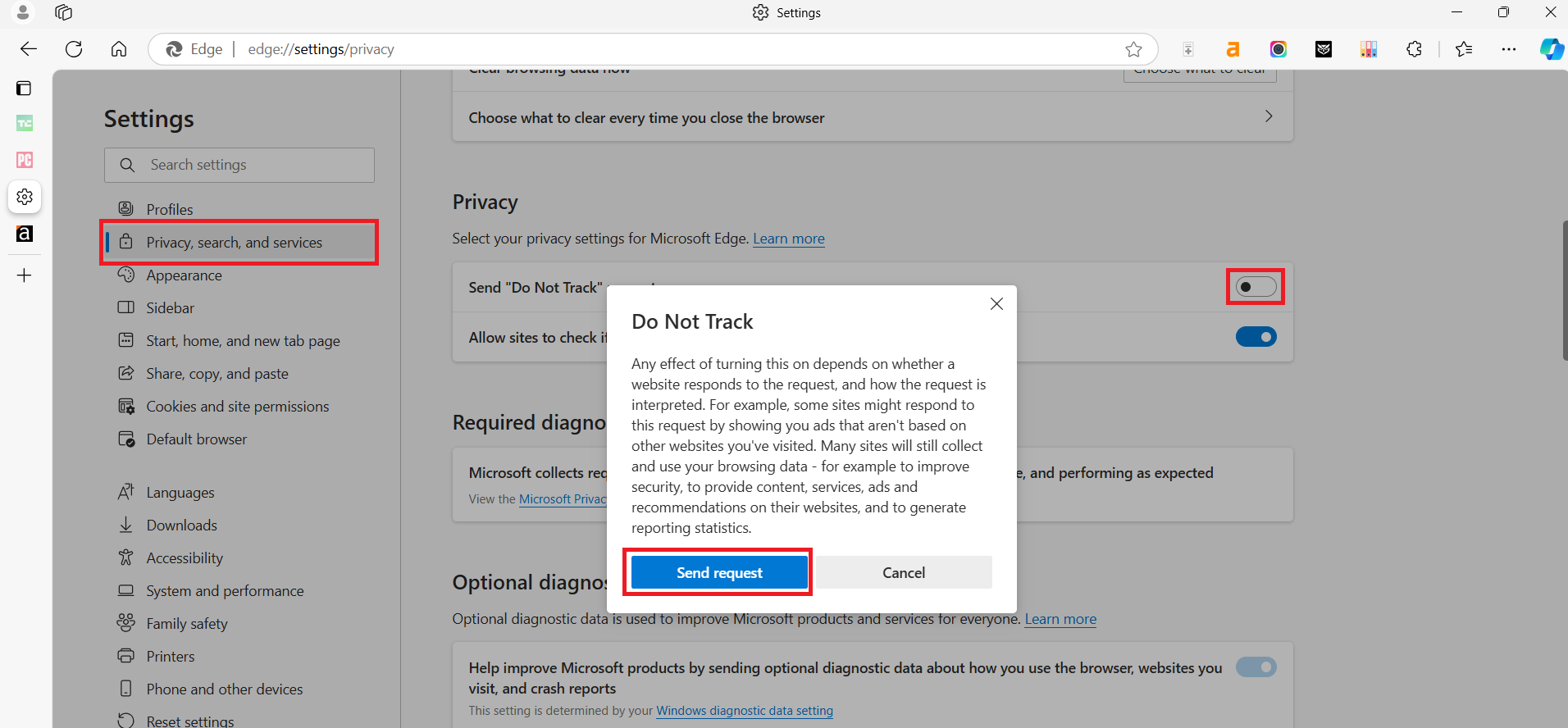Toggle optional diagnostic data switch

1256,667
